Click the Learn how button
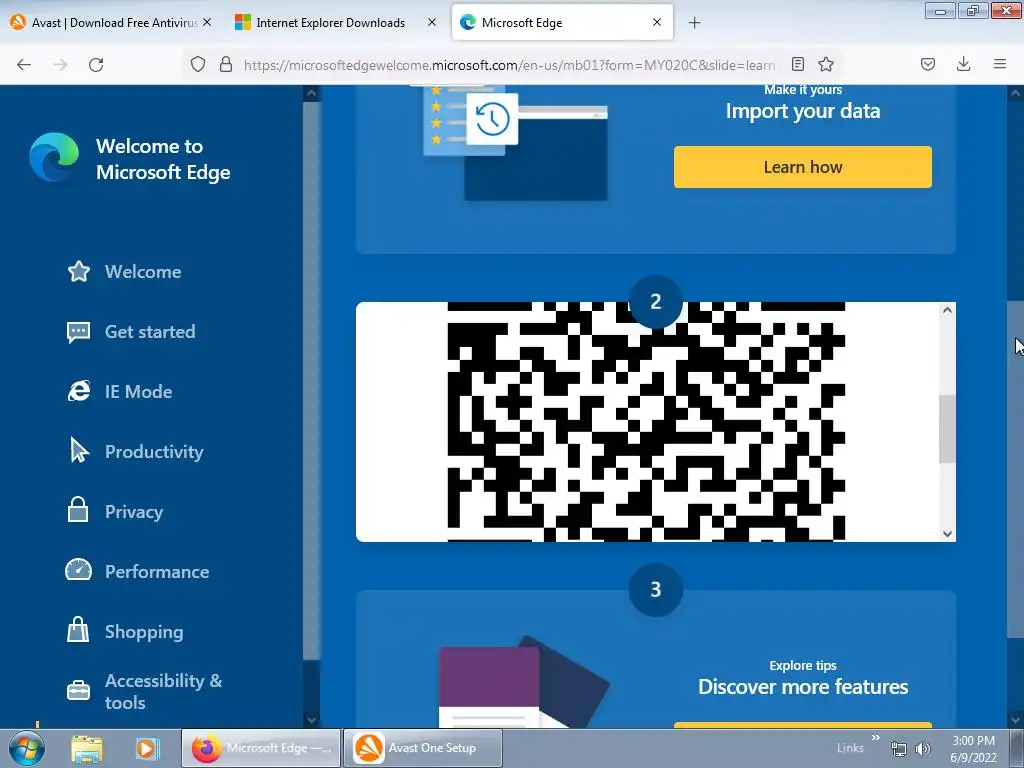The image size is (1024, 768). pos(803,167)
